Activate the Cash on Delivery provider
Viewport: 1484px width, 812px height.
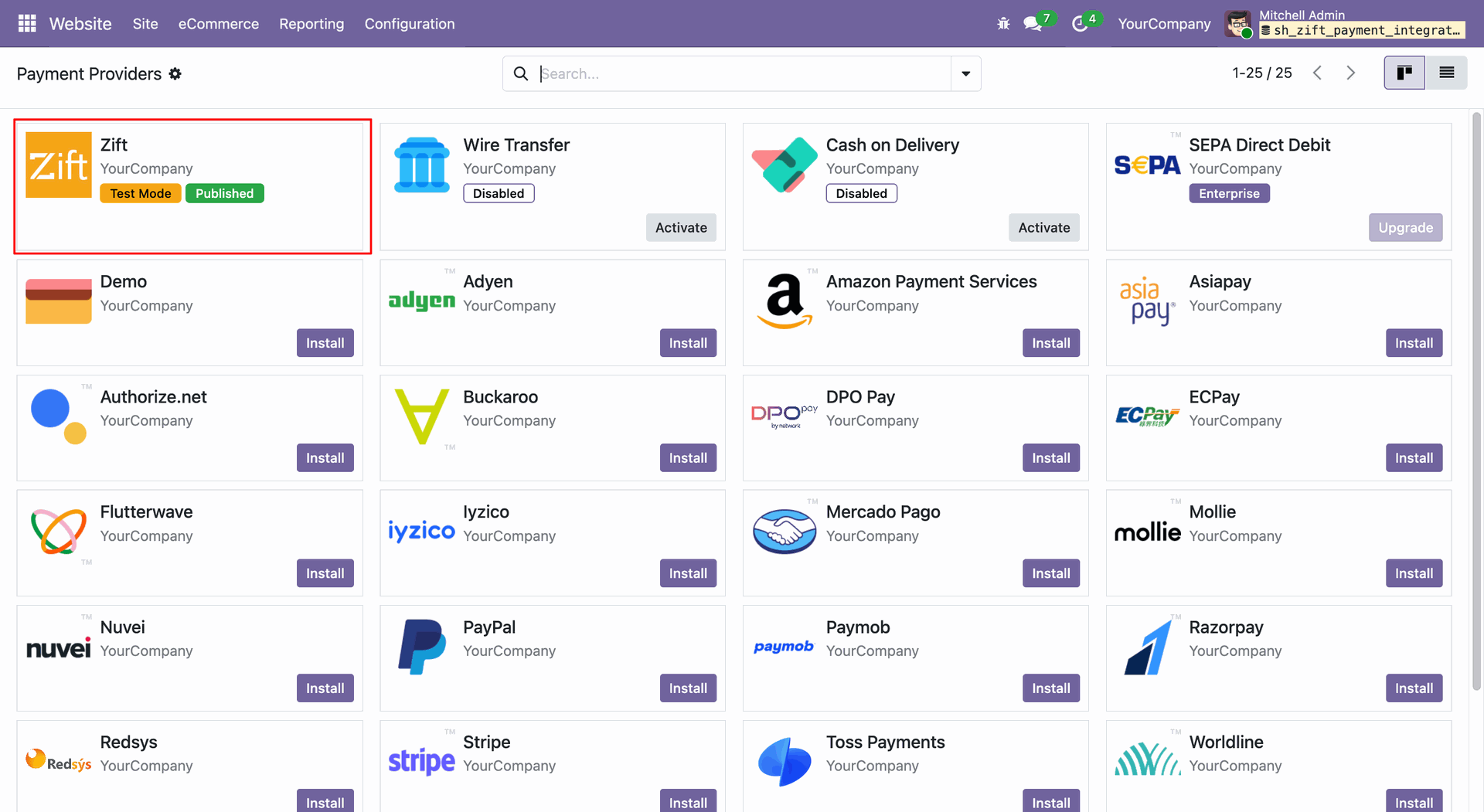(1044, 227)
